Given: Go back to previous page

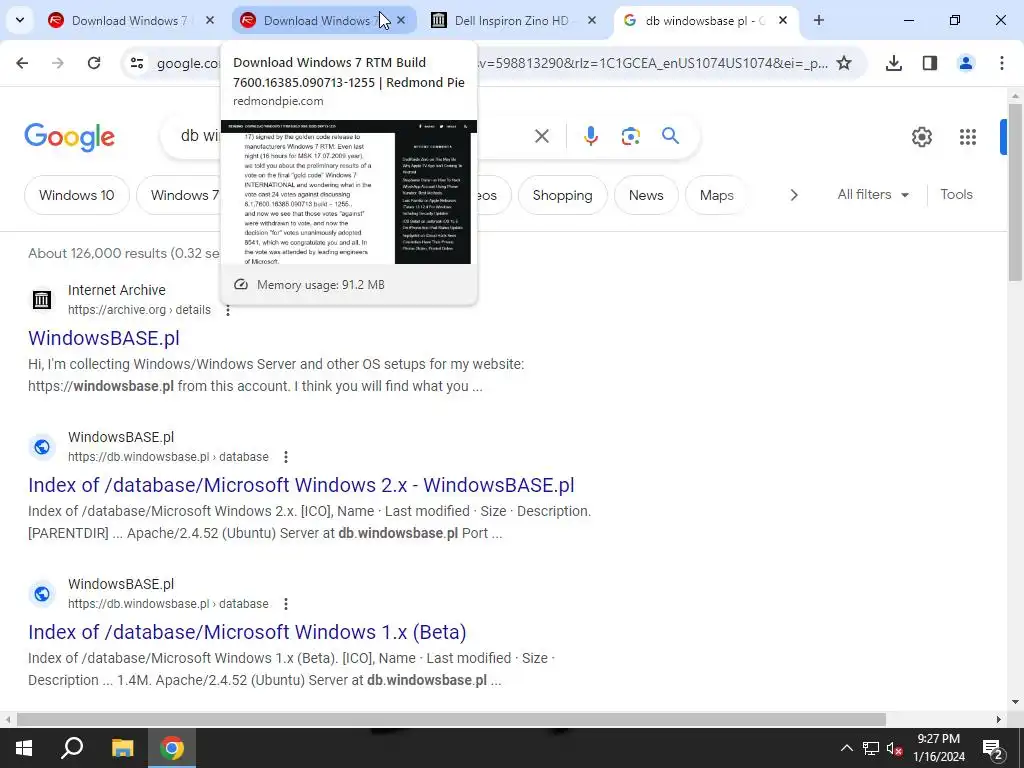Looking at the screenshot, I should (x=22, y=63).
